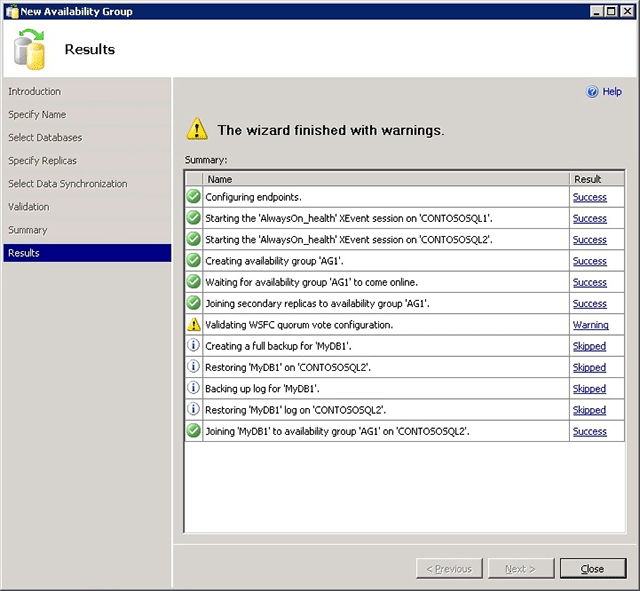
Task: Click the large yellow warning triangle icon
Action: [197, 129]
